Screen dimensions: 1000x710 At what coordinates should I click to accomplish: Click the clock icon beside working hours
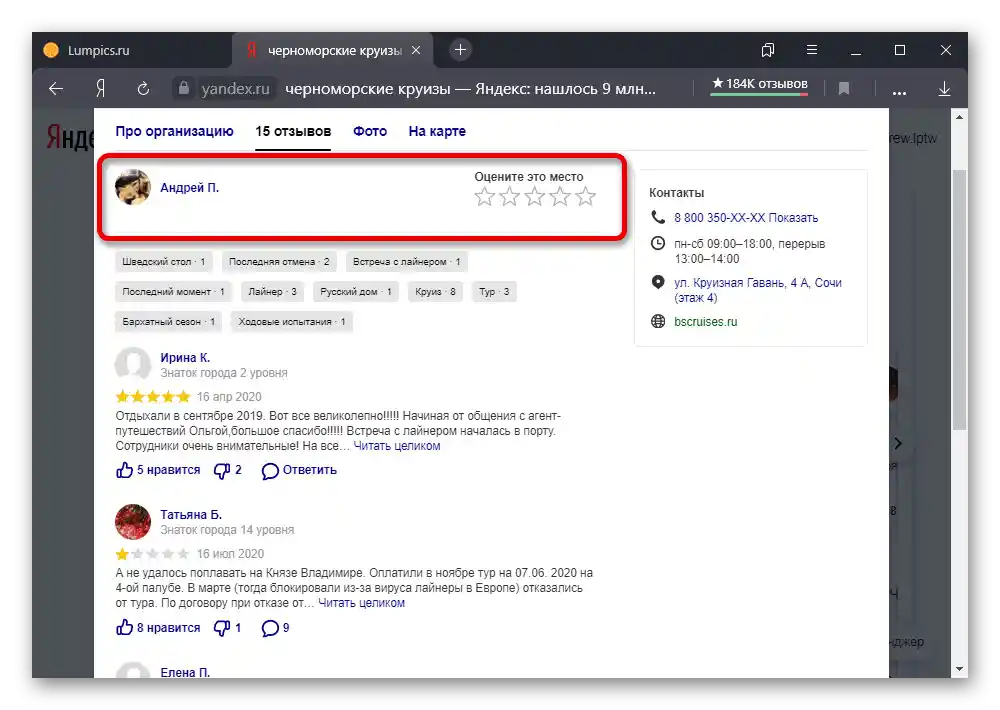[658, 243]
